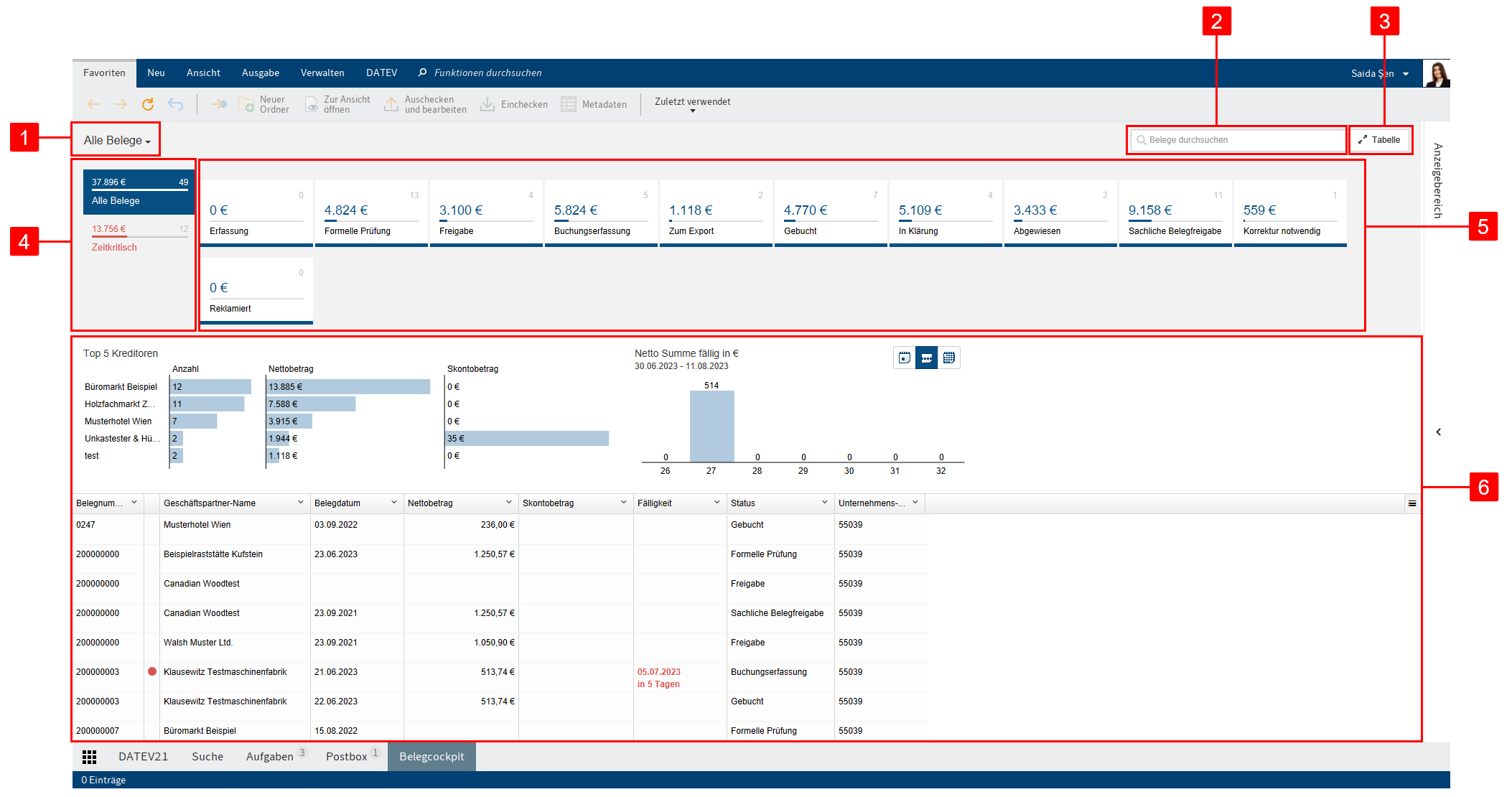Click Auschecken und bearbeiten

point(425,105)
